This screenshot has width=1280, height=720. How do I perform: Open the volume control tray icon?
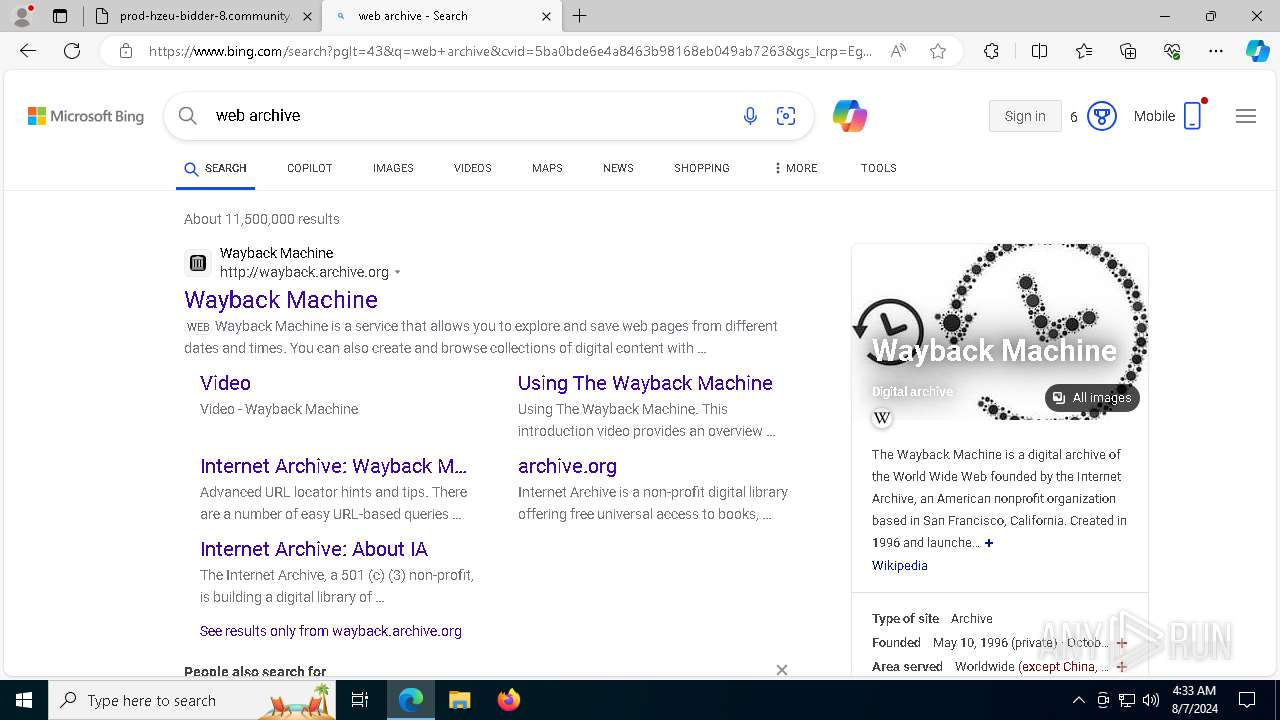pyautogui.click(x=1151, y=700)
